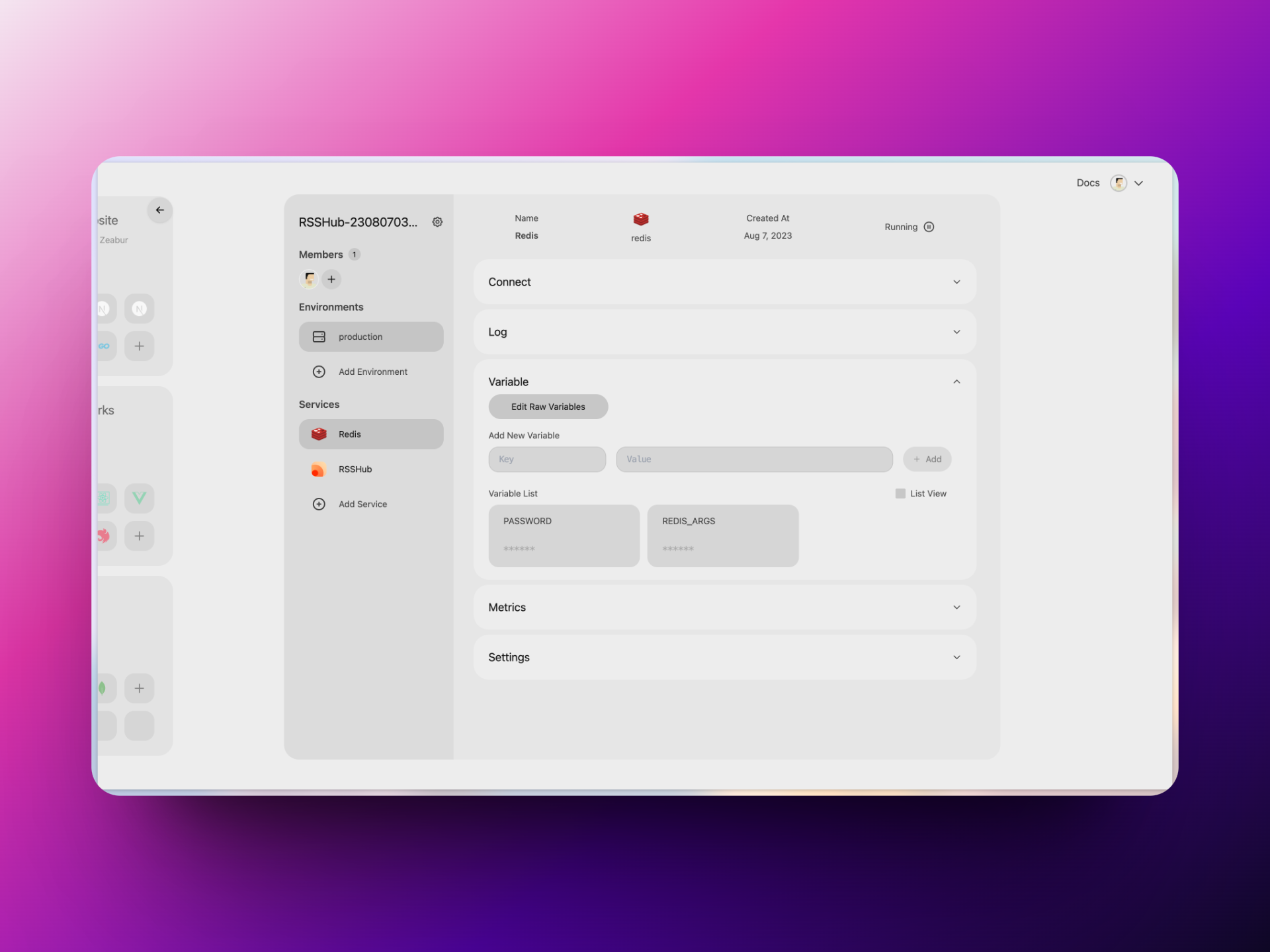Click the Vue project icon
Image resolution: width=1270 pixels, height=952 pixels.
[x=139, y=498]
